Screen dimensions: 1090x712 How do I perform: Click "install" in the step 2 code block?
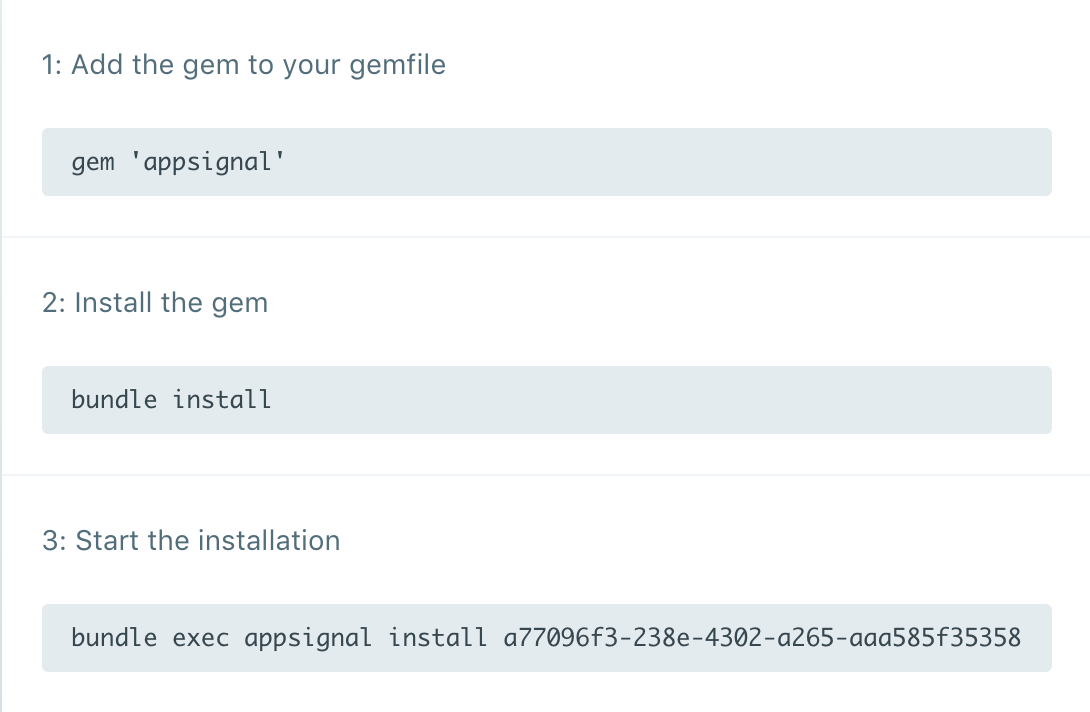pyautogui.click(x=222, y=400)
